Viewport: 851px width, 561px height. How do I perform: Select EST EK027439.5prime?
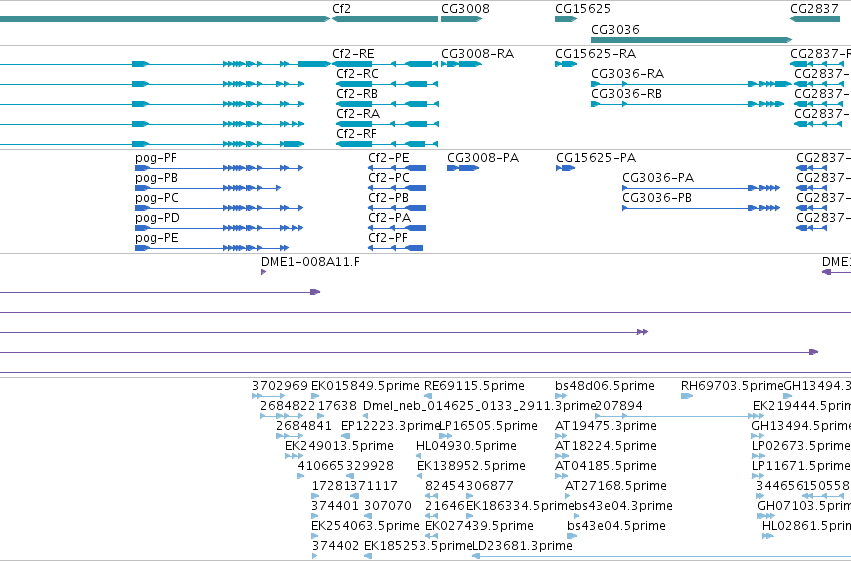pos(431,537)
